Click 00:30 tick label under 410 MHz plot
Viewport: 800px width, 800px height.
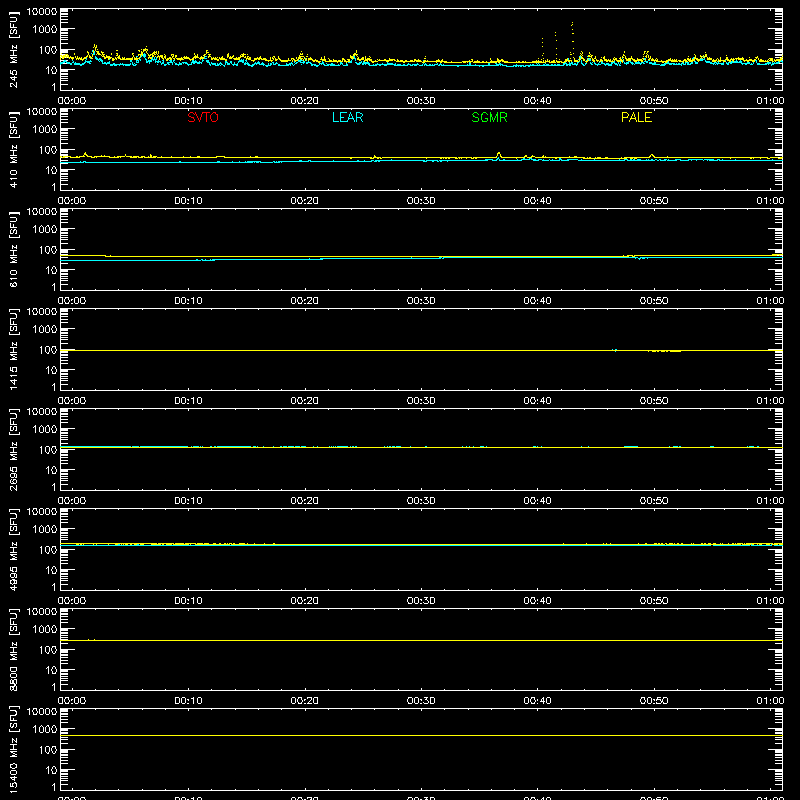(421, 201)
